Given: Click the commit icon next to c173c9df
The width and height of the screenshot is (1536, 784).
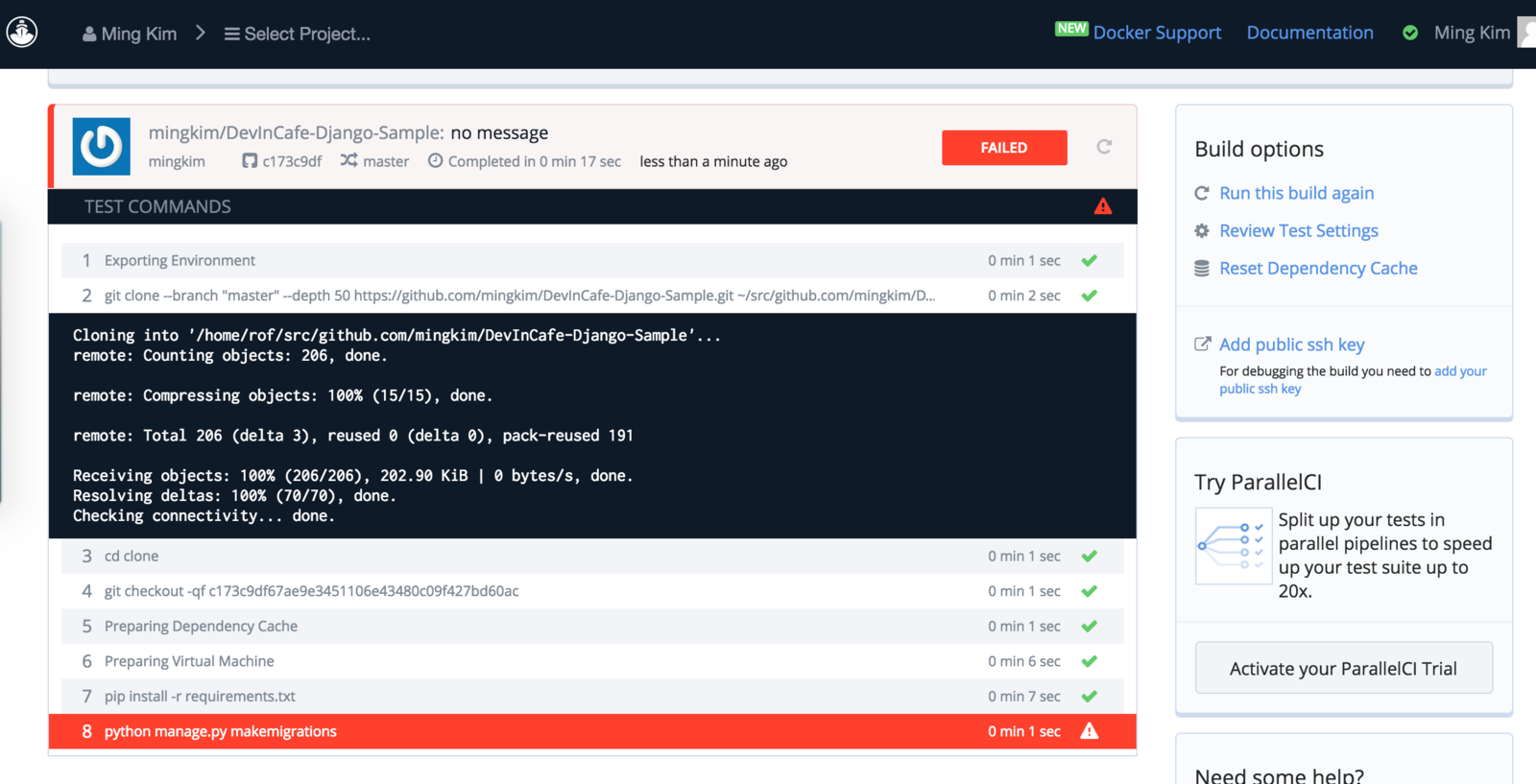Looking at the screenshot, I should click(250, 161).
